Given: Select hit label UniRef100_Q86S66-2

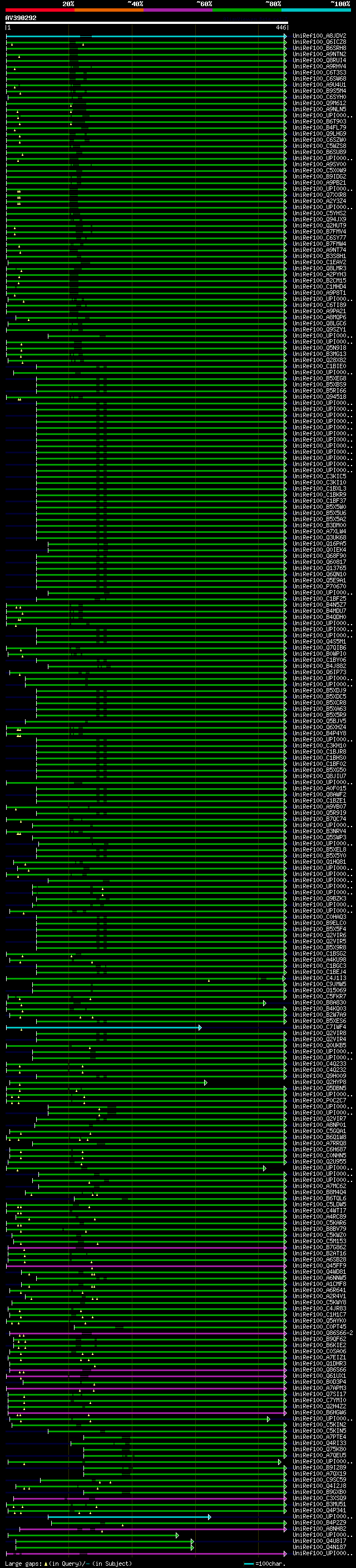Looking at the screenshot, I should [323, 1333].
